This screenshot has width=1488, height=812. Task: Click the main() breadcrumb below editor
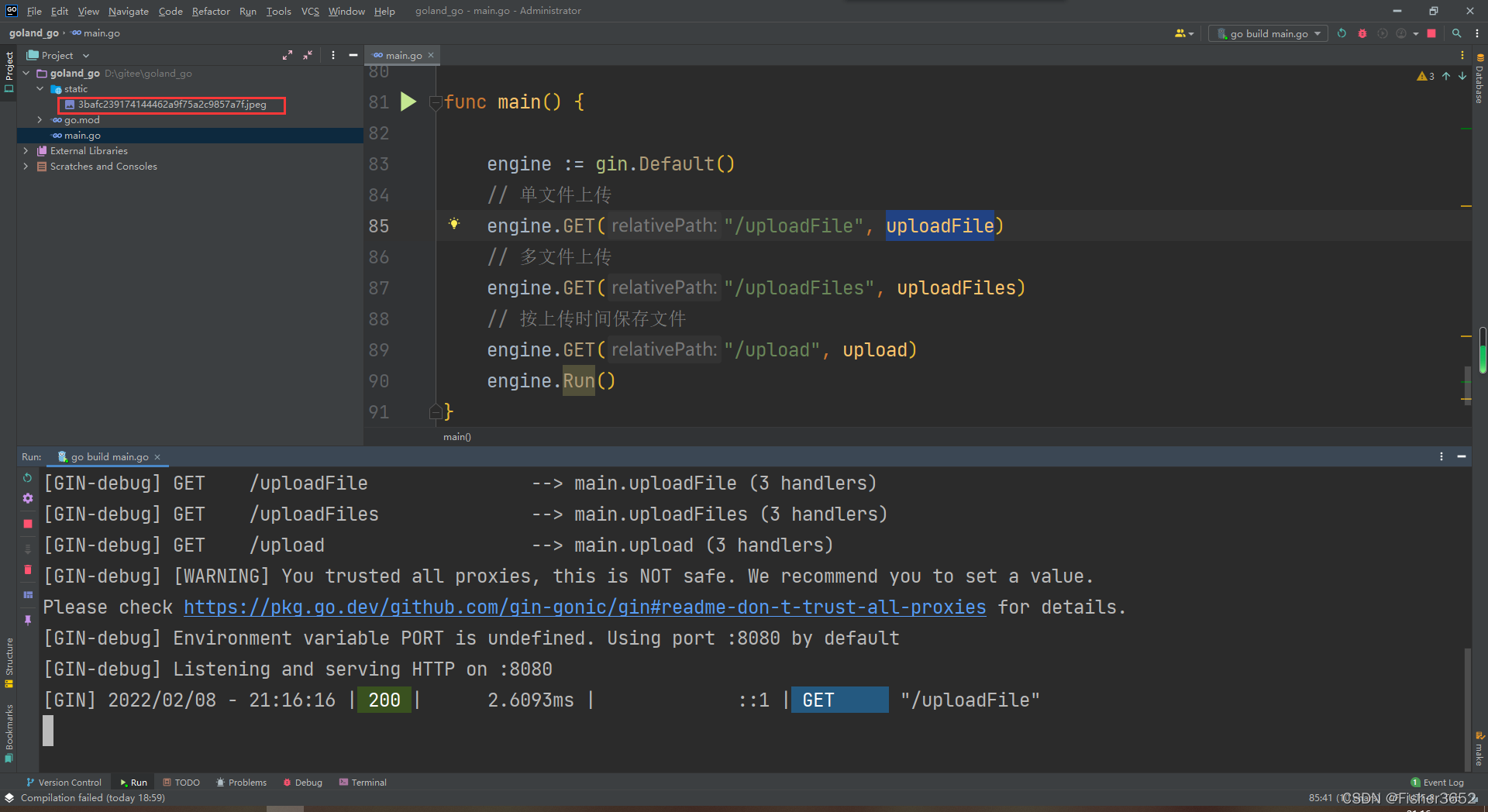click(x=457, y=437)
